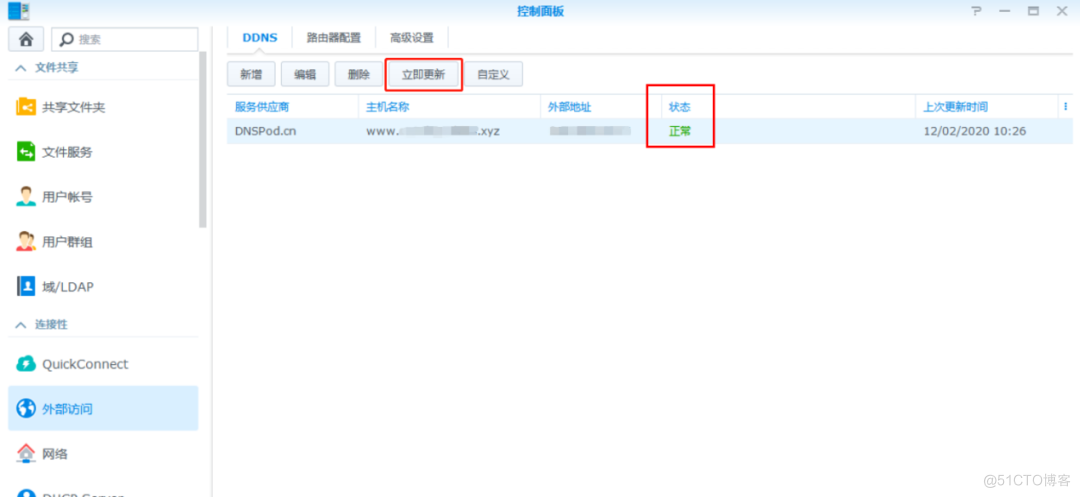Click the 共享文件夹 sidebar label
Screen dimensions: 1080x497
[x=74, y=107]
